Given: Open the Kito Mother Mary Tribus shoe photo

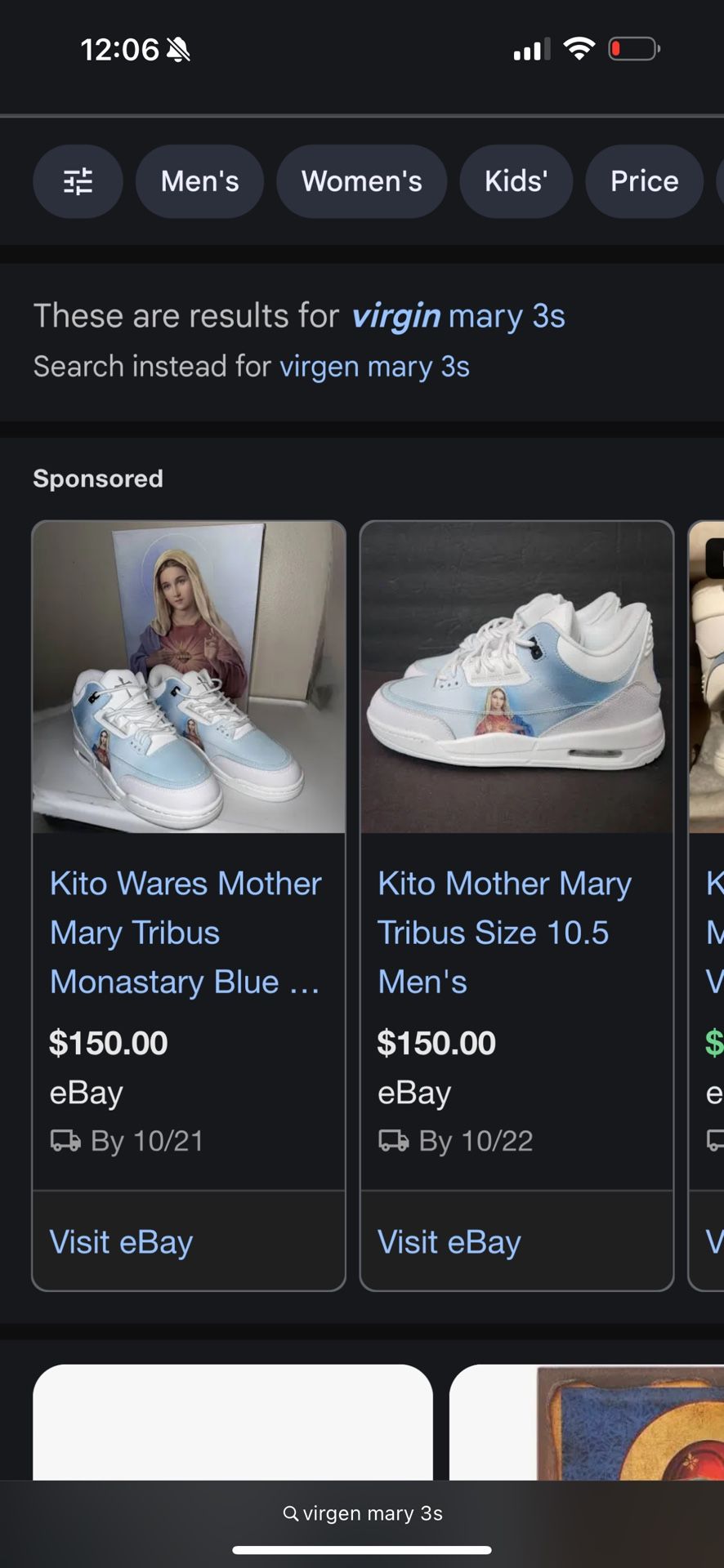Looking at the screenshot, I should tap(516, 678).
